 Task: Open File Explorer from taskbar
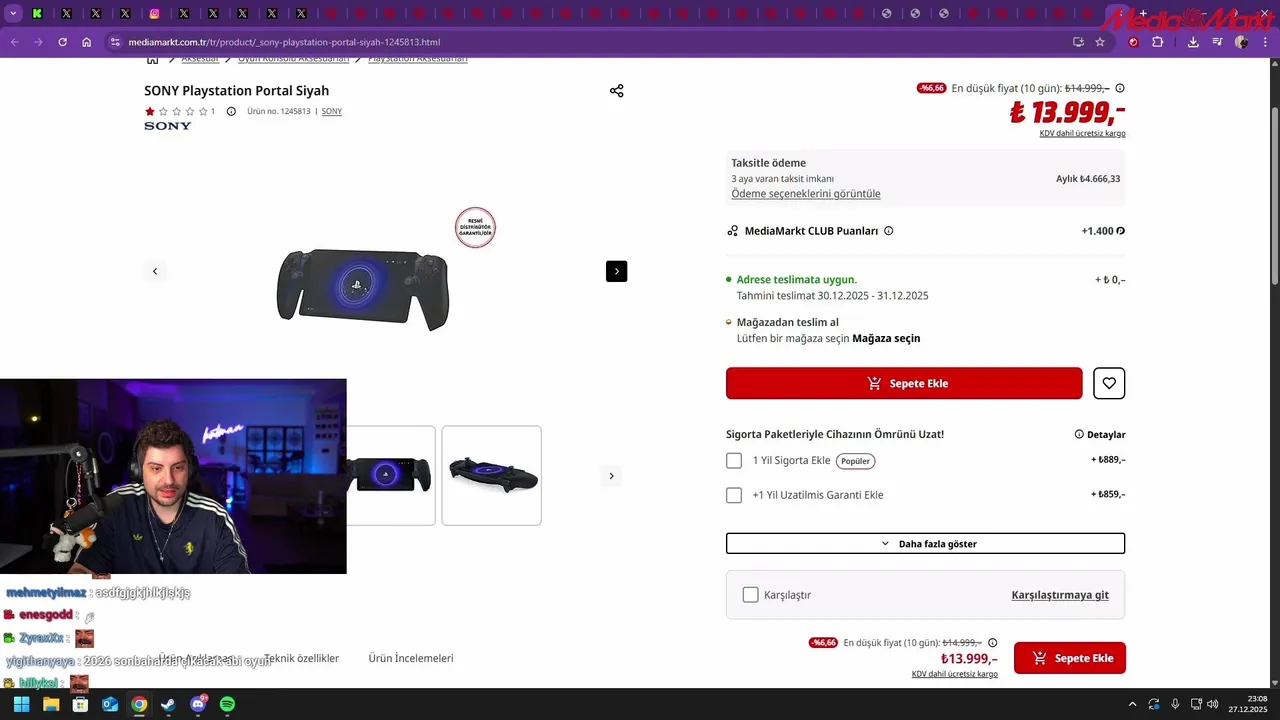pos(51,704)
